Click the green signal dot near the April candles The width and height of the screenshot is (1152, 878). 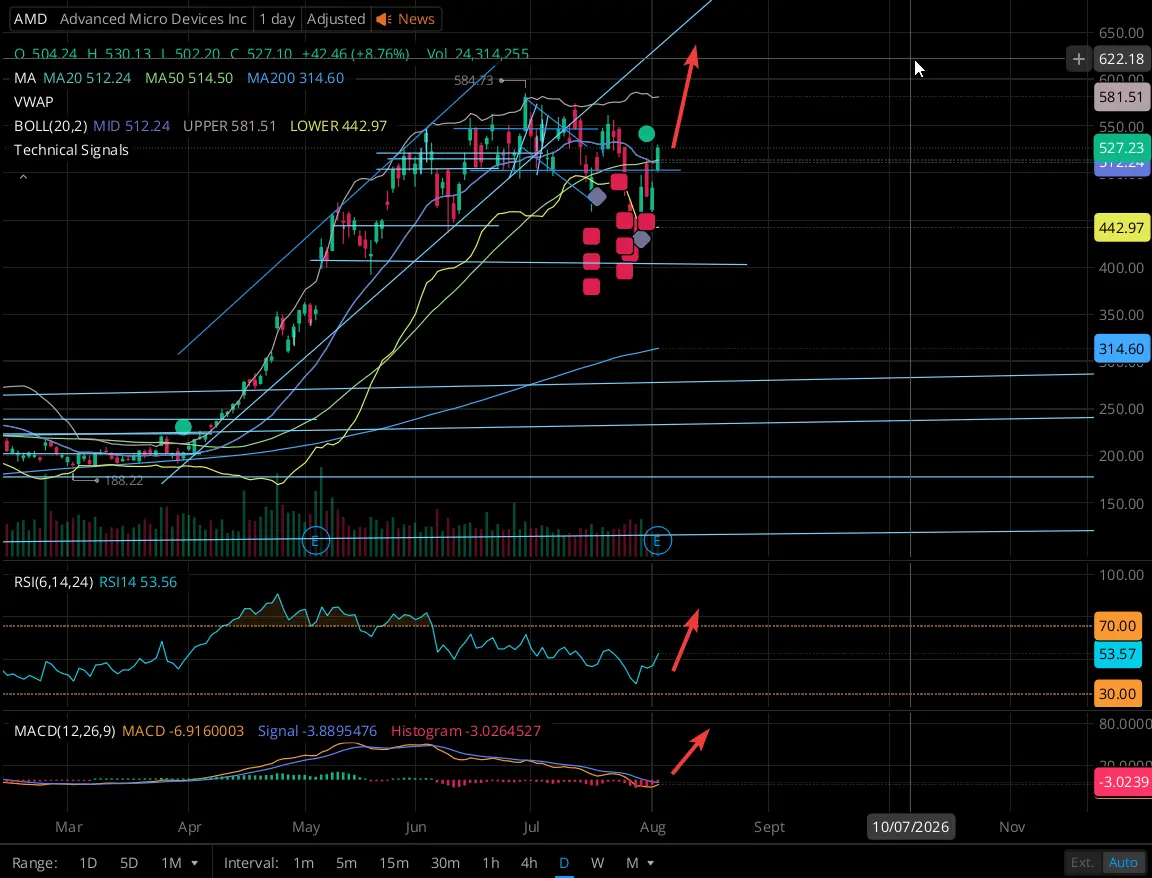pos(184,426)
